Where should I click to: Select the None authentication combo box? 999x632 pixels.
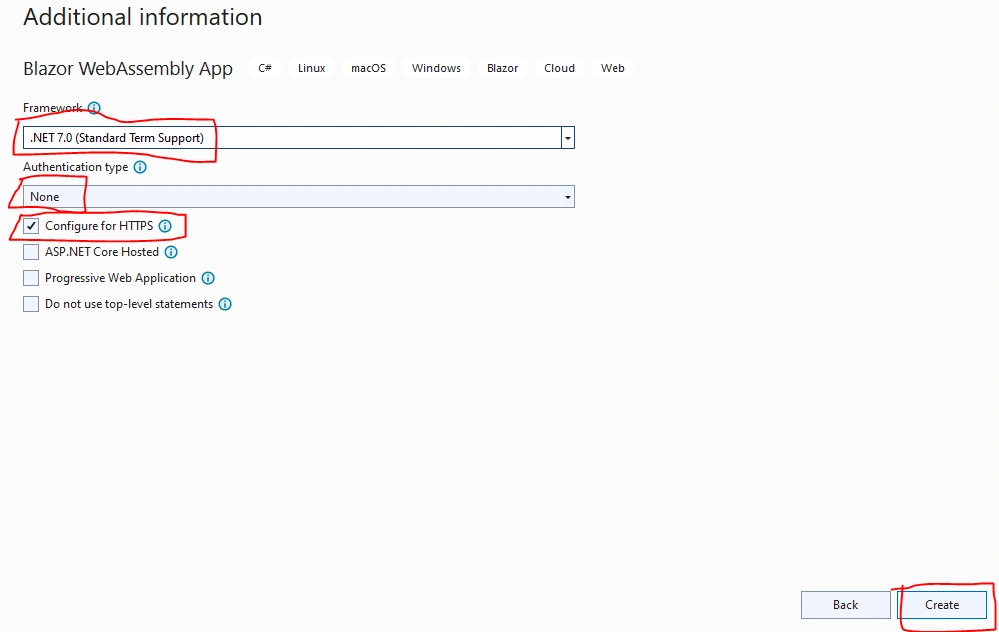299,197
